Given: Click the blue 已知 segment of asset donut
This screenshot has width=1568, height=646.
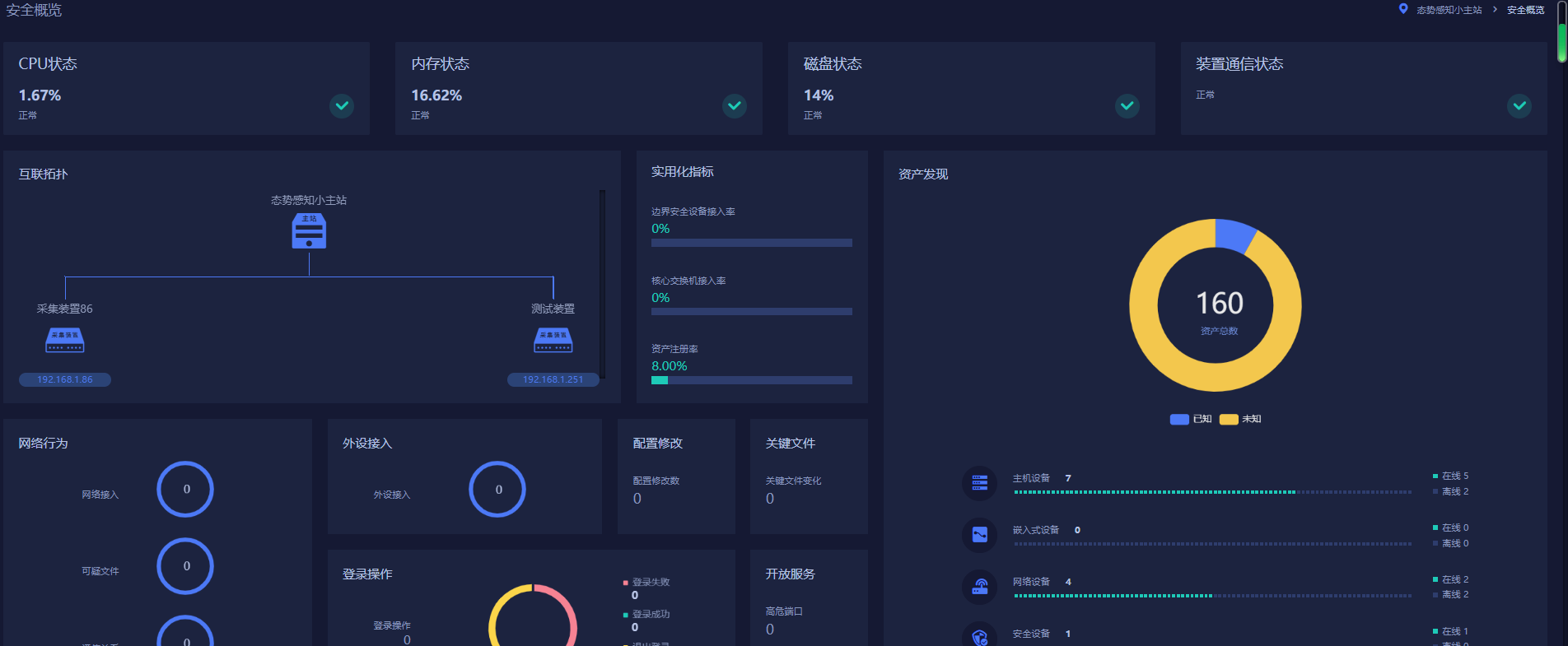Looking at the screenshot, I should coord(1234,234).
